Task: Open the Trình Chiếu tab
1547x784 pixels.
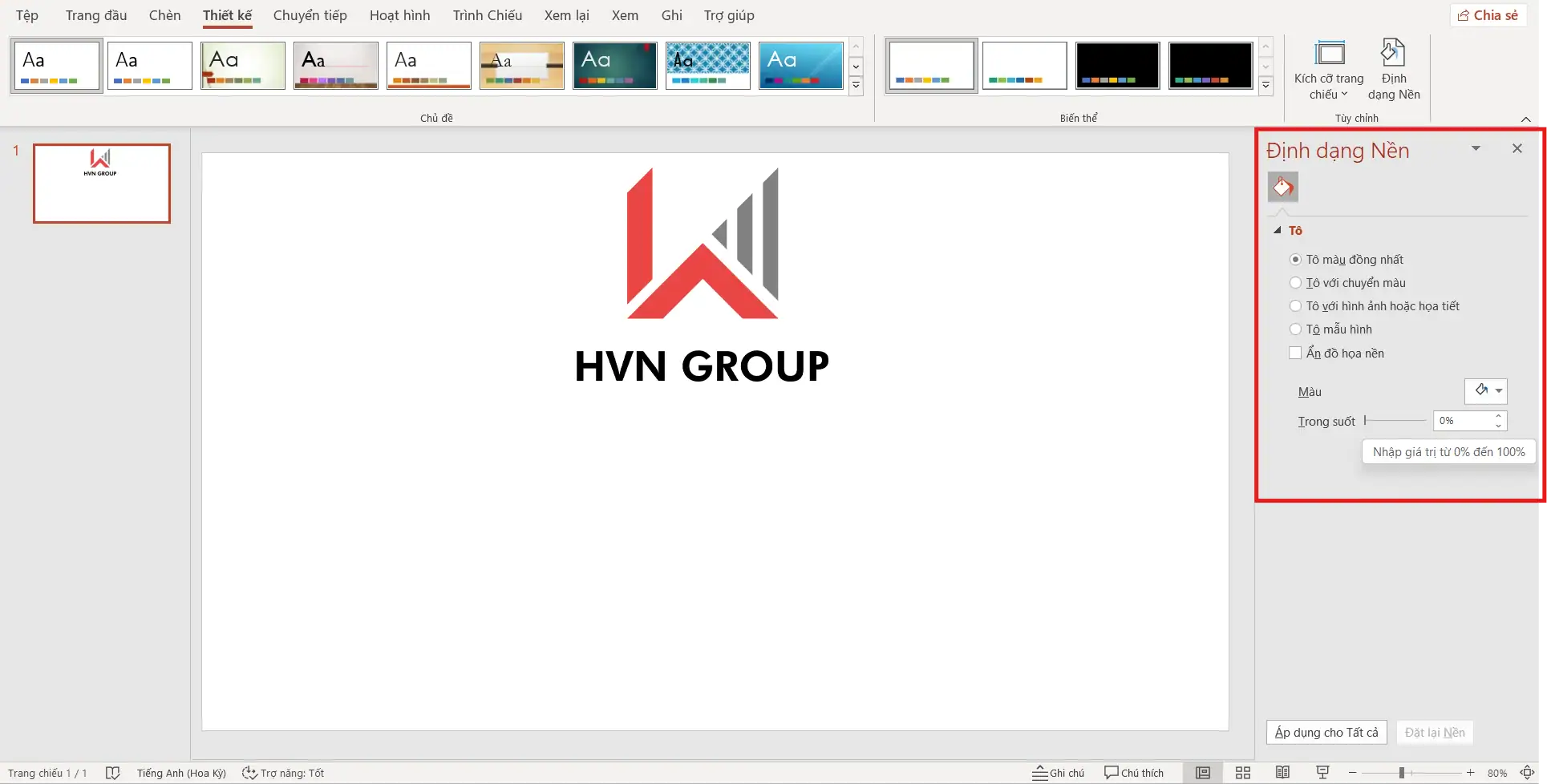Action: point(487,15)
